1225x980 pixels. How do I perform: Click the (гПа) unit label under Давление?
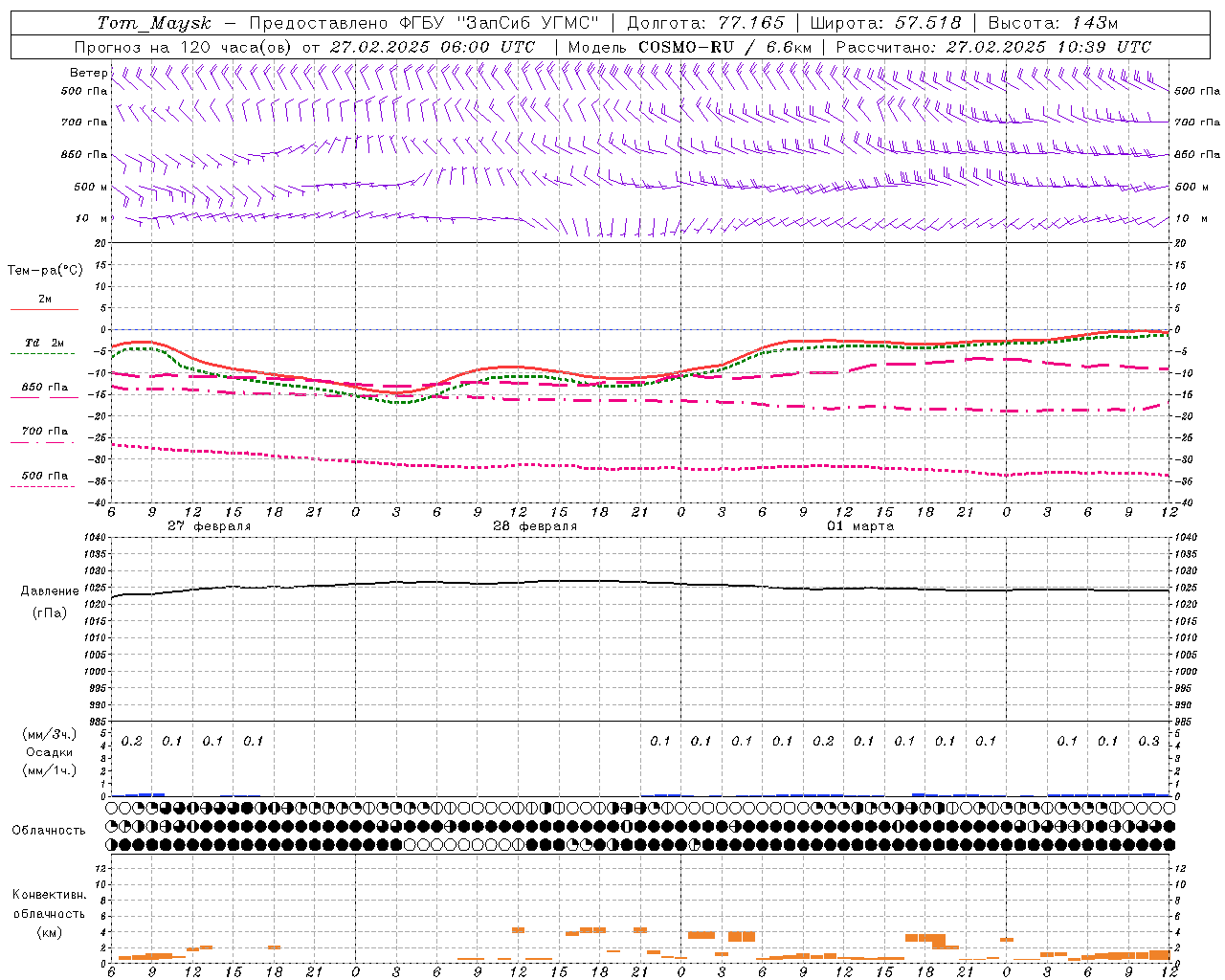(x=50, y=612)
